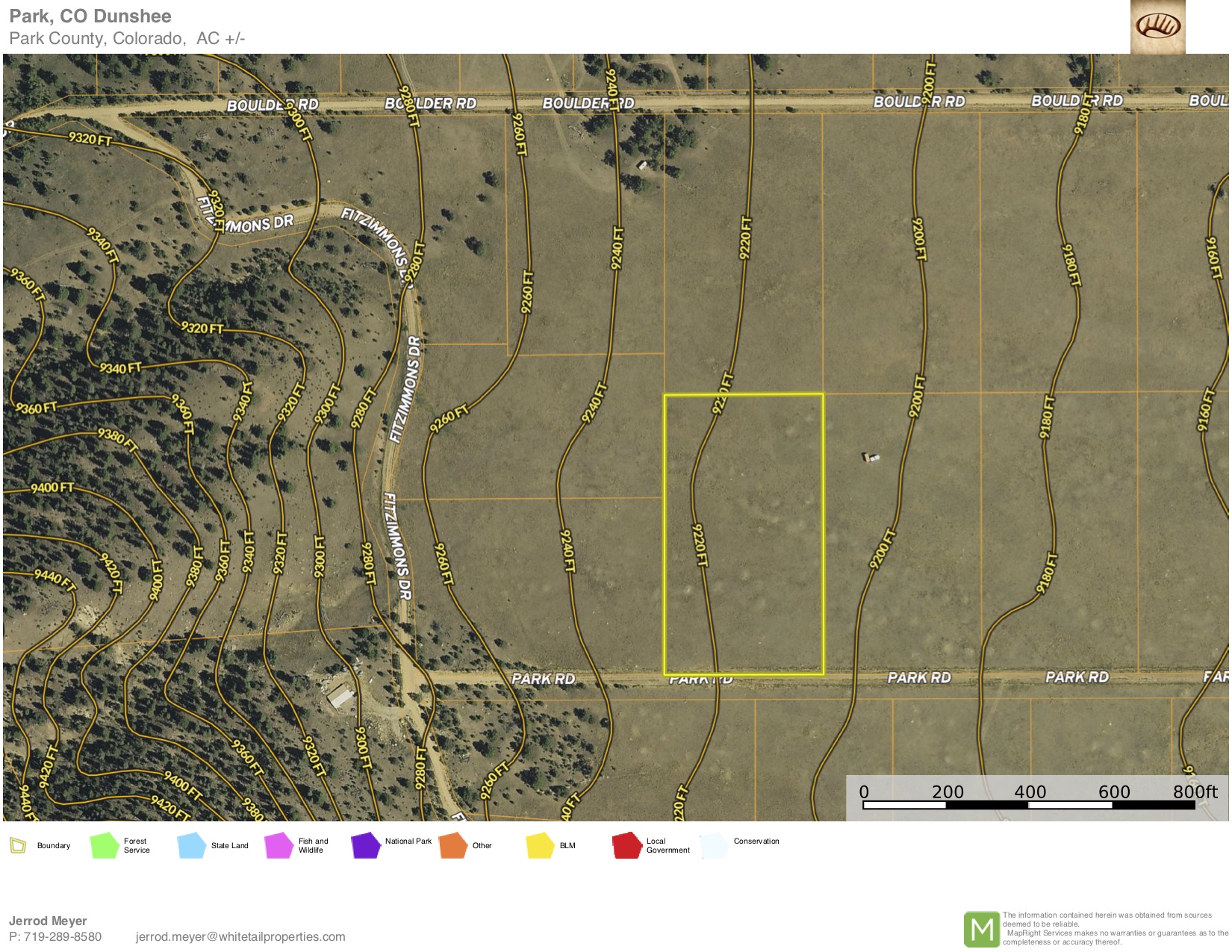
Task: Select the red Local Government swatch
Action: point(627,845)
